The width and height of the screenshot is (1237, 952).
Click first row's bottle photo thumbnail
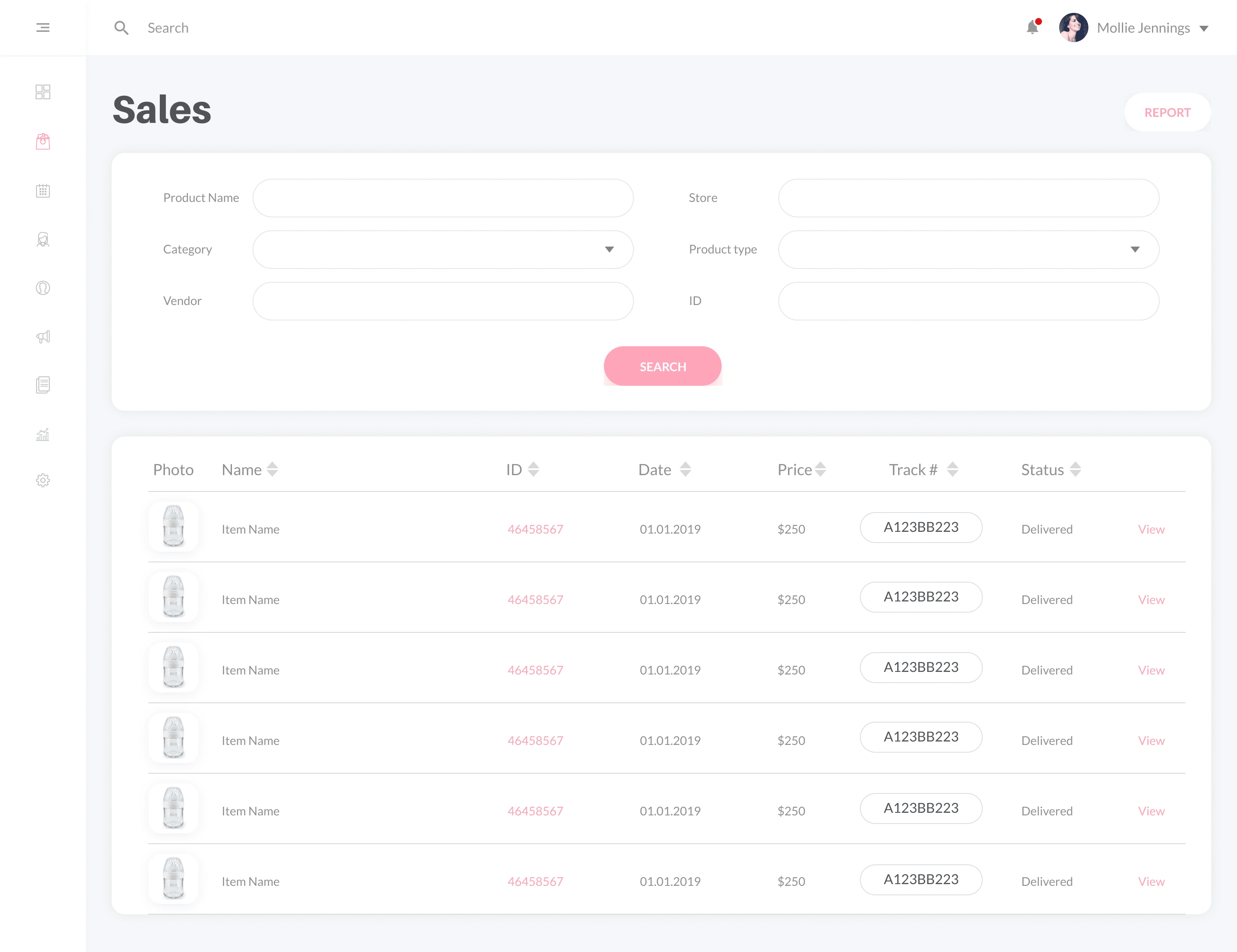(x=174, y=526)
